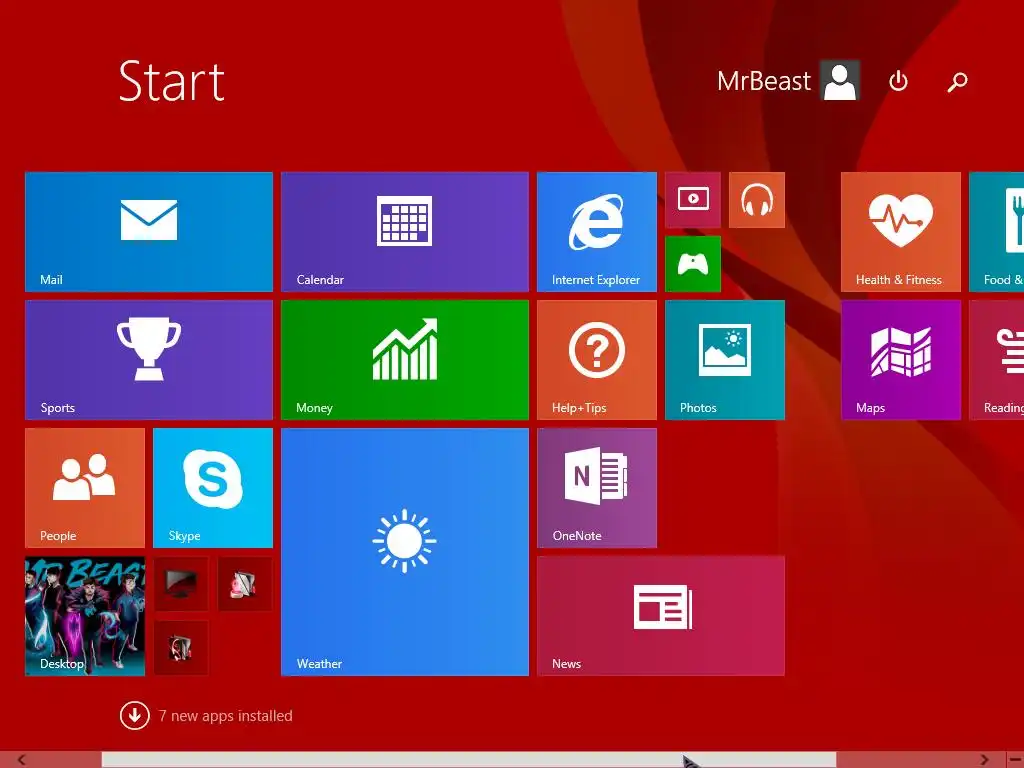Click '7 new apps installed' text
The height and width of the screenshot is (768, 1024).
point(225,716)
